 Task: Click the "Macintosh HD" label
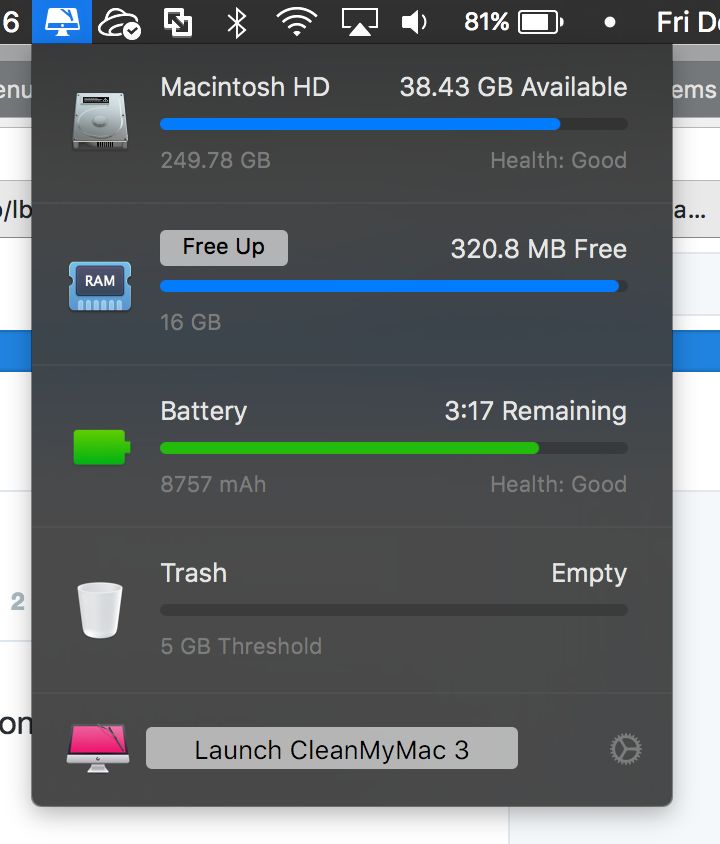[245, 87]
